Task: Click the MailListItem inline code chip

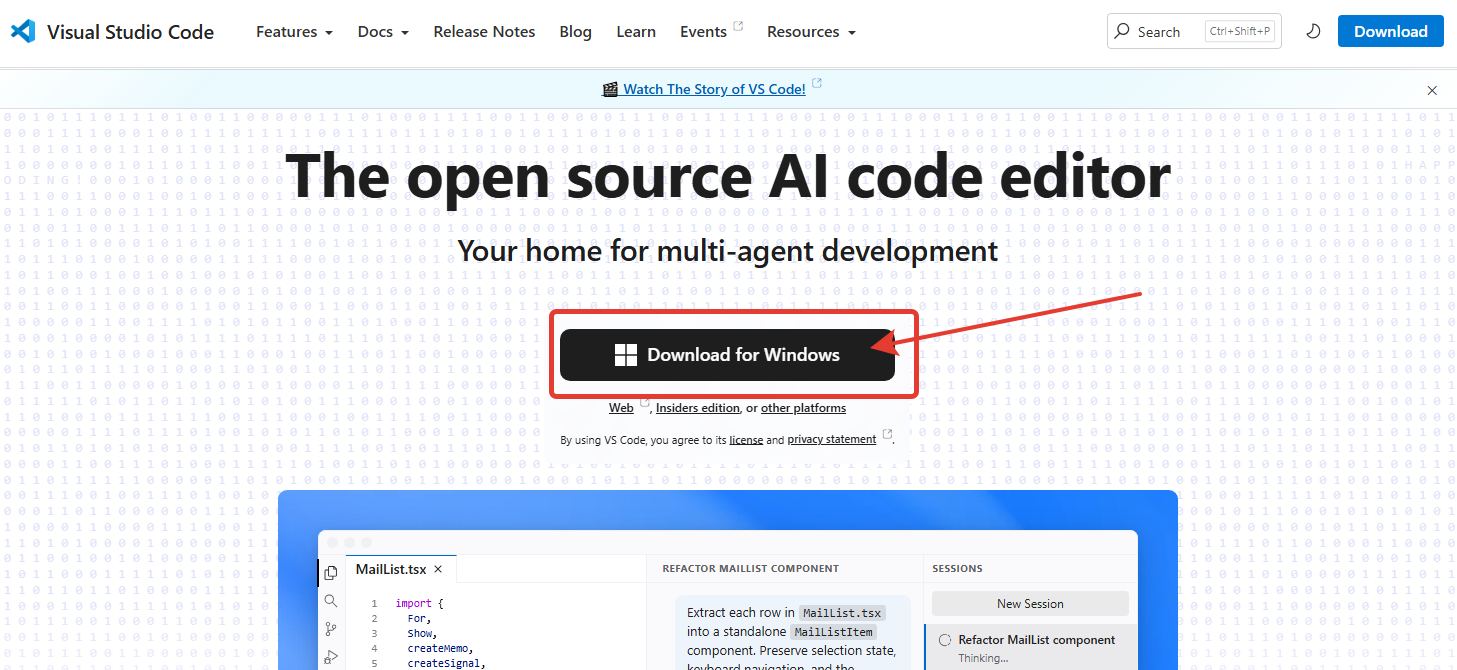Action: tap(832, 632)
